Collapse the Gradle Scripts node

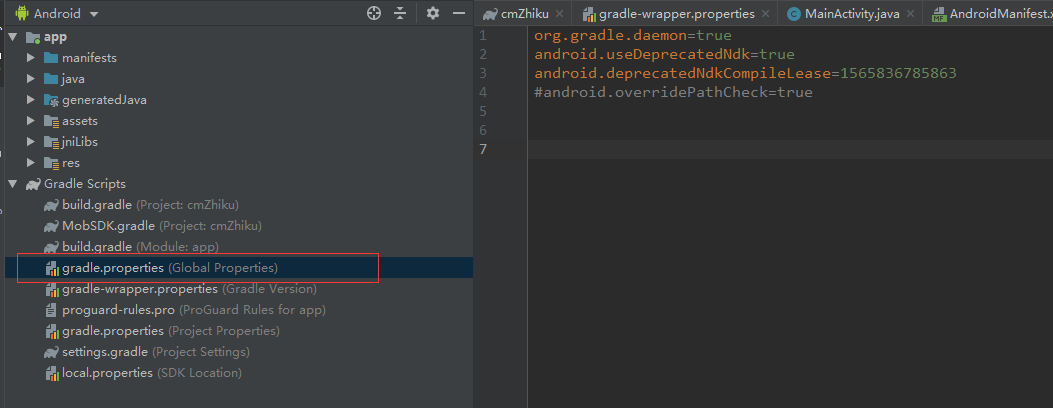pos(12,183)
